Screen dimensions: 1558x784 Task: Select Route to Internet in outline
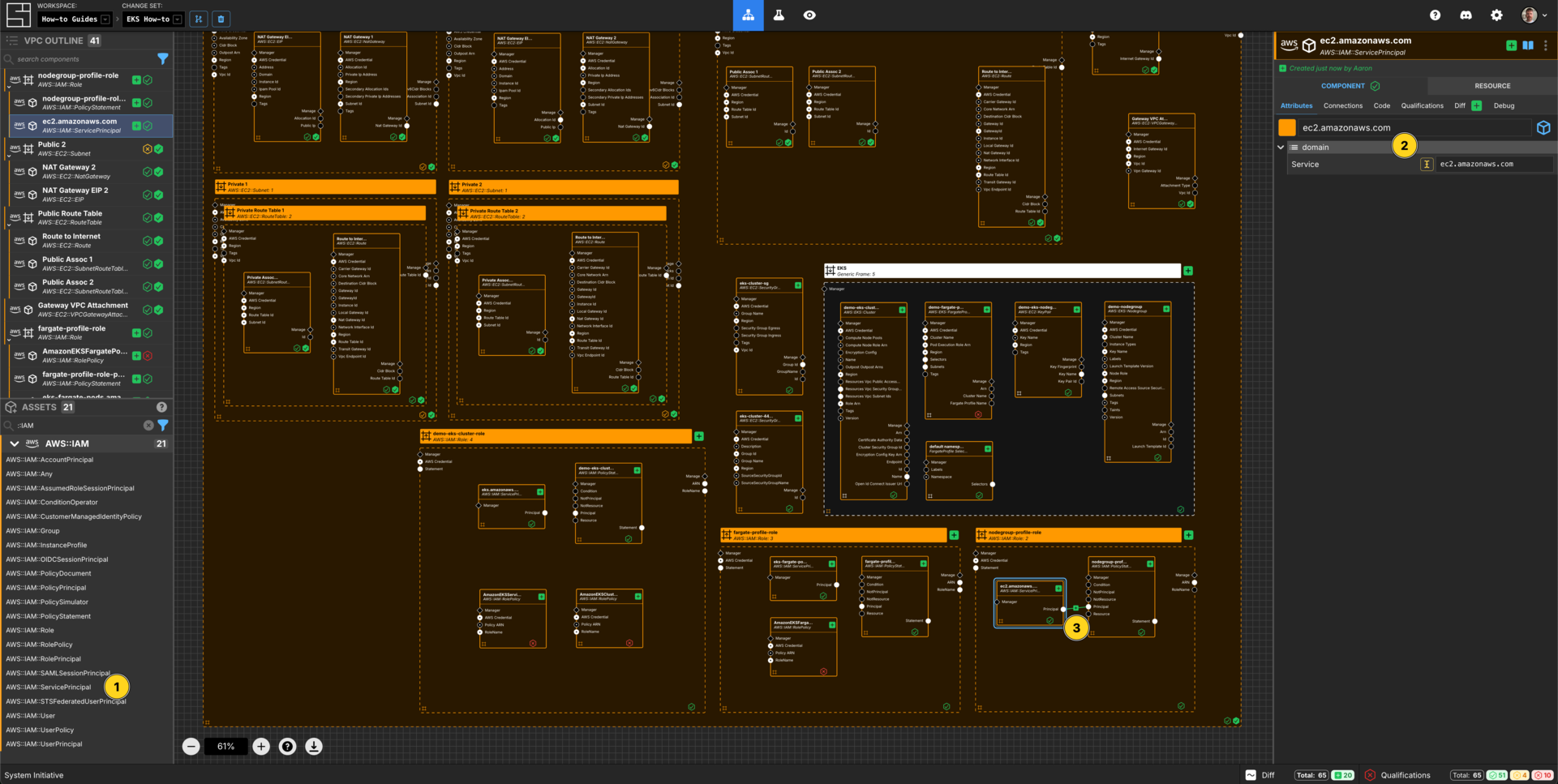pos(90,241)
